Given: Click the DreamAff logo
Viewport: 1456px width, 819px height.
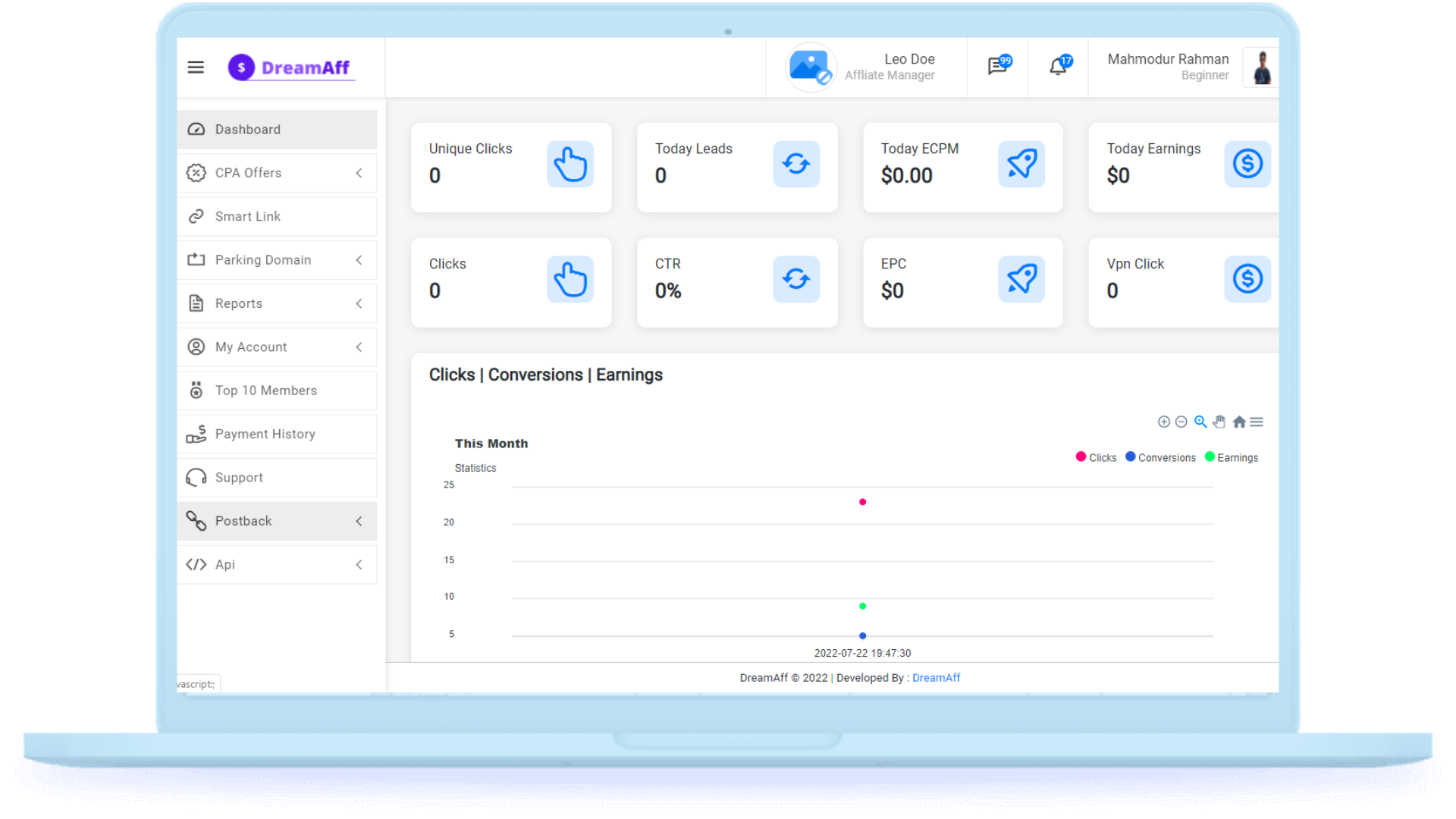Looking at the screenshot, I should (290, 67).
